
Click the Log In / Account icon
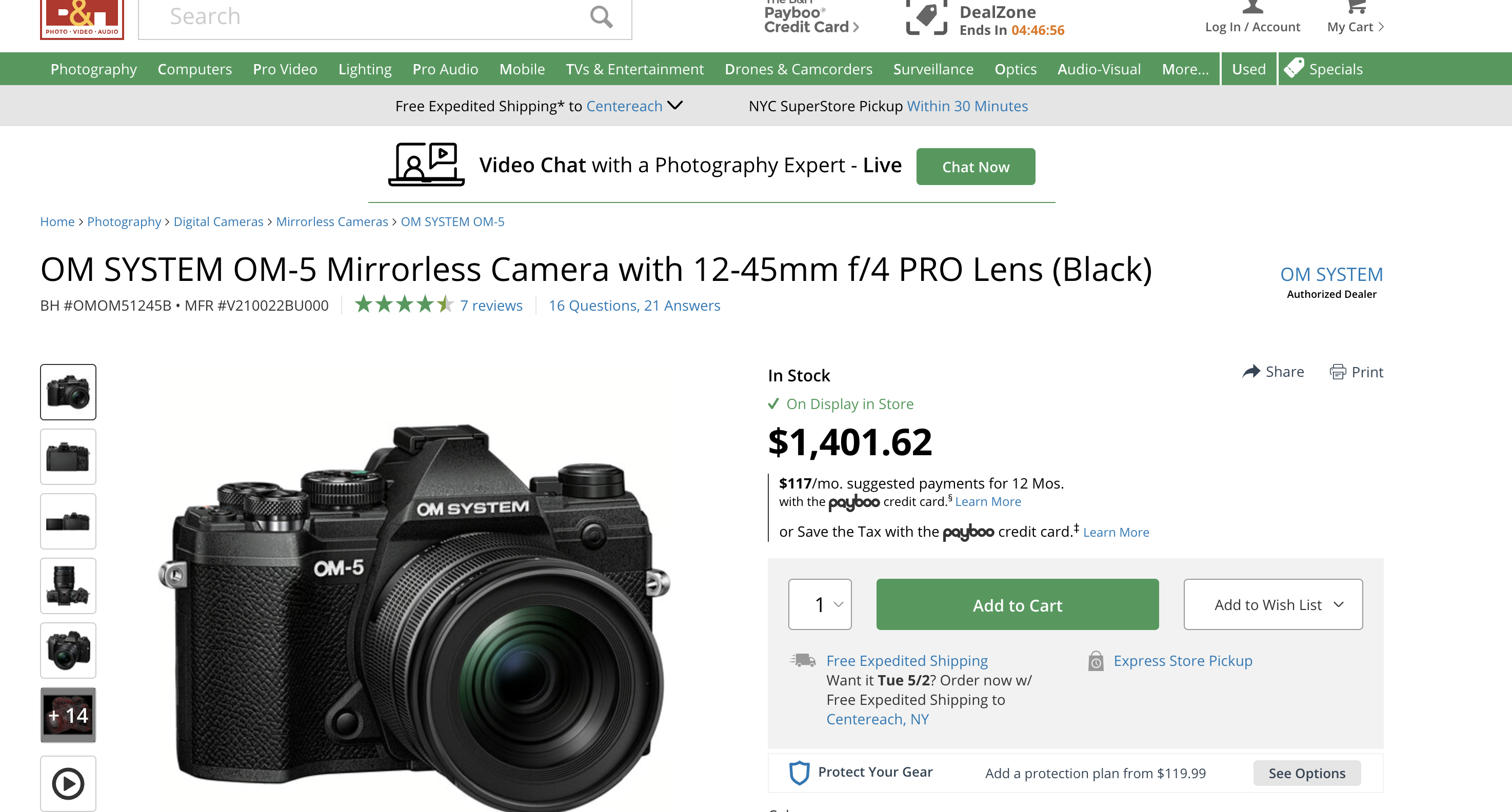(x=1252, y=8)
